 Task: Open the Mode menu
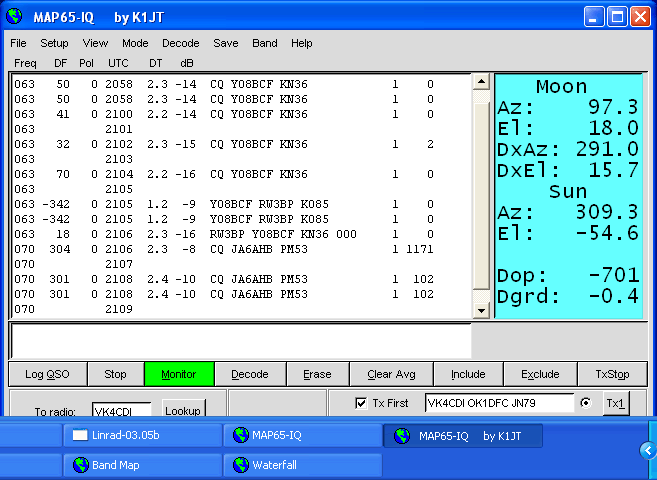pyautogui.click(x=135, y=43)
